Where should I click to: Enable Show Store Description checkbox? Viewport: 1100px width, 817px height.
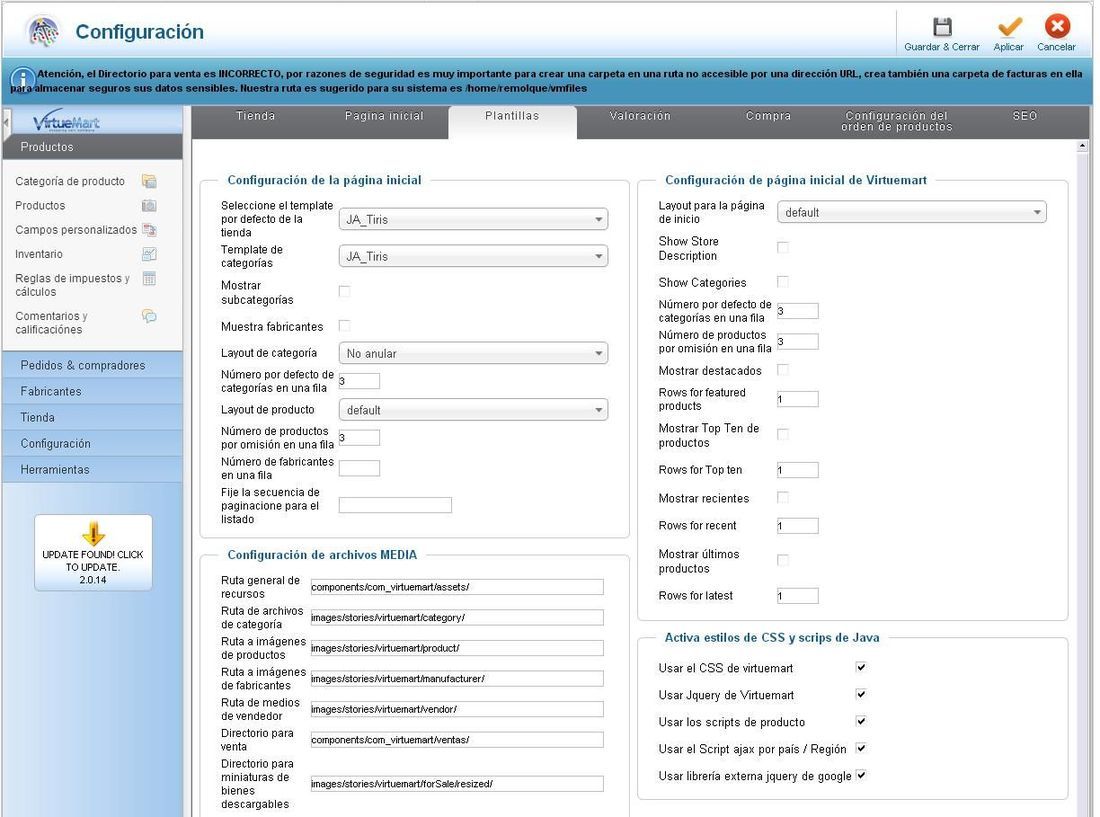(x=783, y=248)
